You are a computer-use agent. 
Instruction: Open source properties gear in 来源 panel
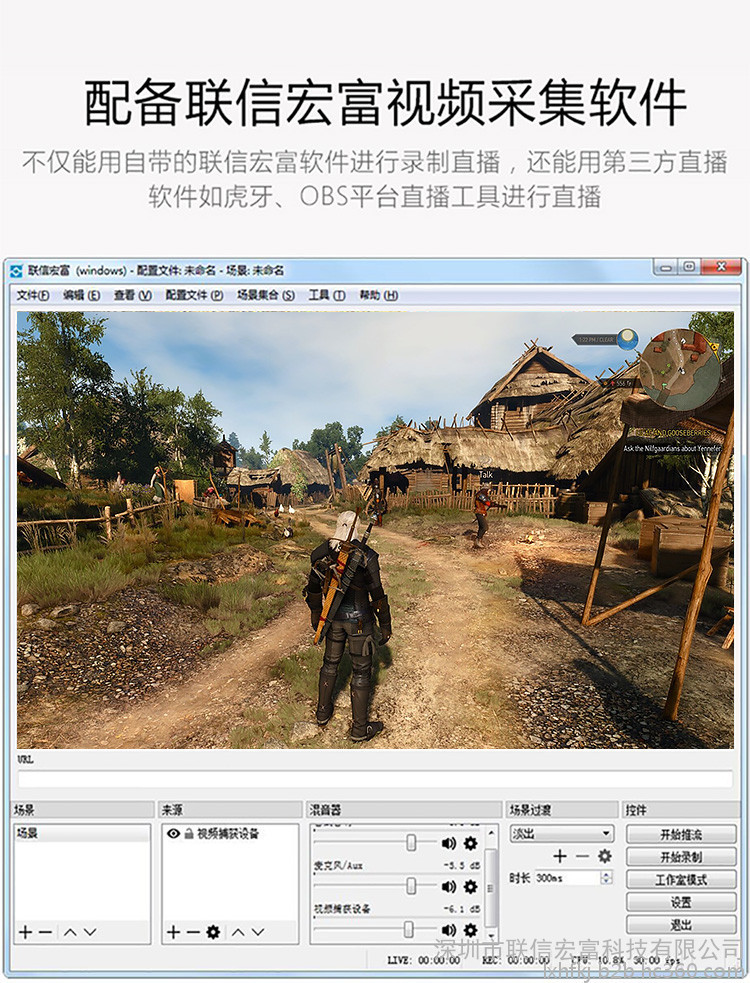click(213, 932)
